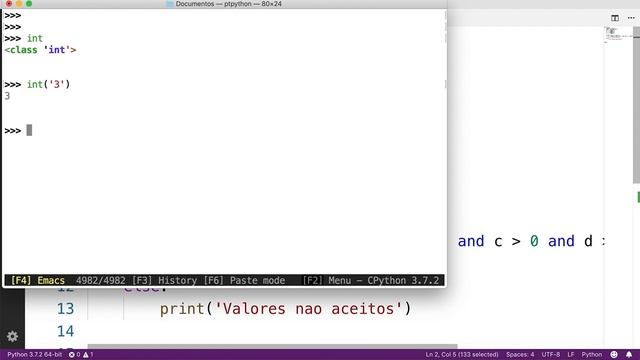Change the UTF-8 encoding setting
640x360 pixels.
coord(551,355)
